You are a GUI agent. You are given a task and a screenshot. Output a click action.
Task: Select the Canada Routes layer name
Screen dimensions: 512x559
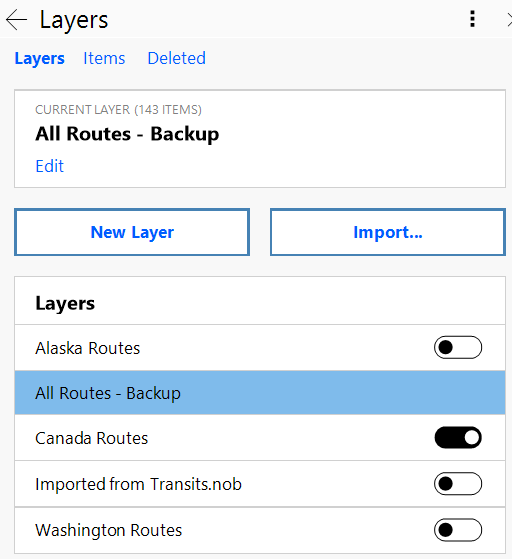pyautogui.click(x=92, y=438)
